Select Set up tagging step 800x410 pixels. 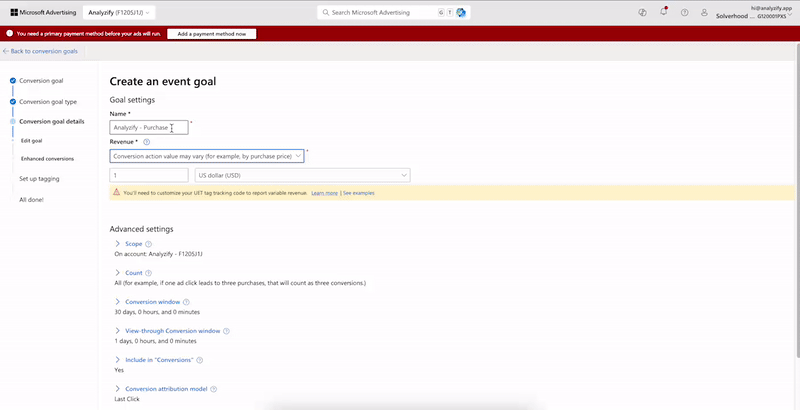click(39, 179)
